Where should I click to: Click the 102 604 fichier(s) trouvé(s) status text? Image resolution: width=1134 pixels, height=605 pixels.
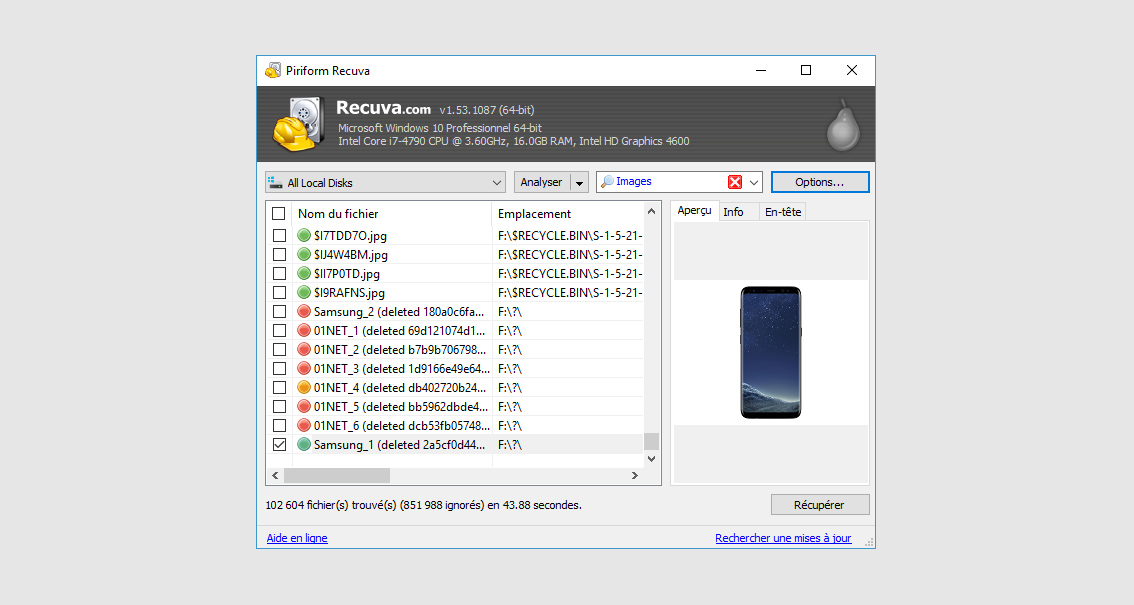424,505
